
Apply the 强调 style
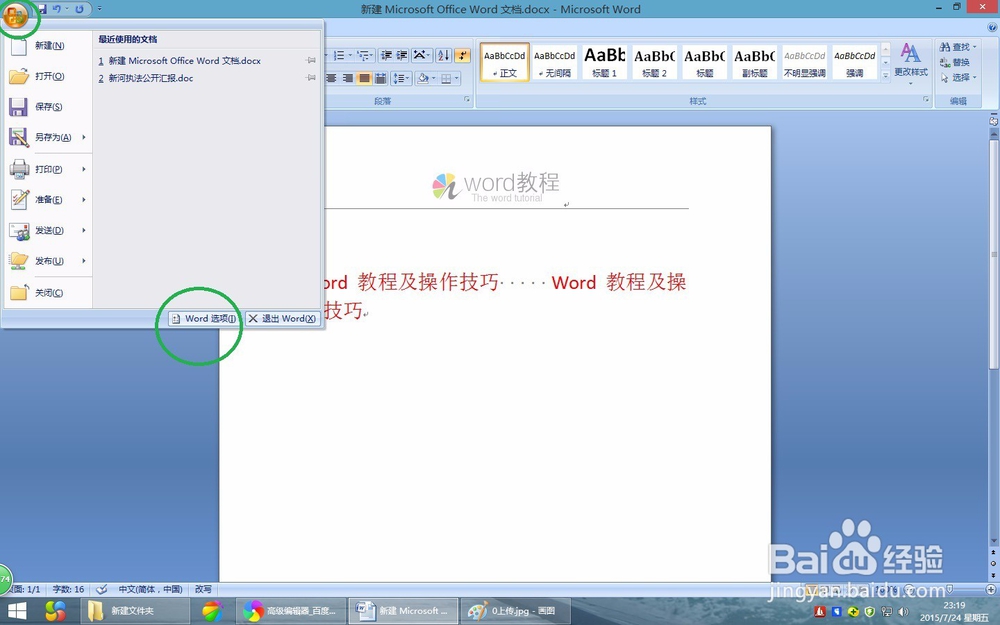[x=855, y=62]
